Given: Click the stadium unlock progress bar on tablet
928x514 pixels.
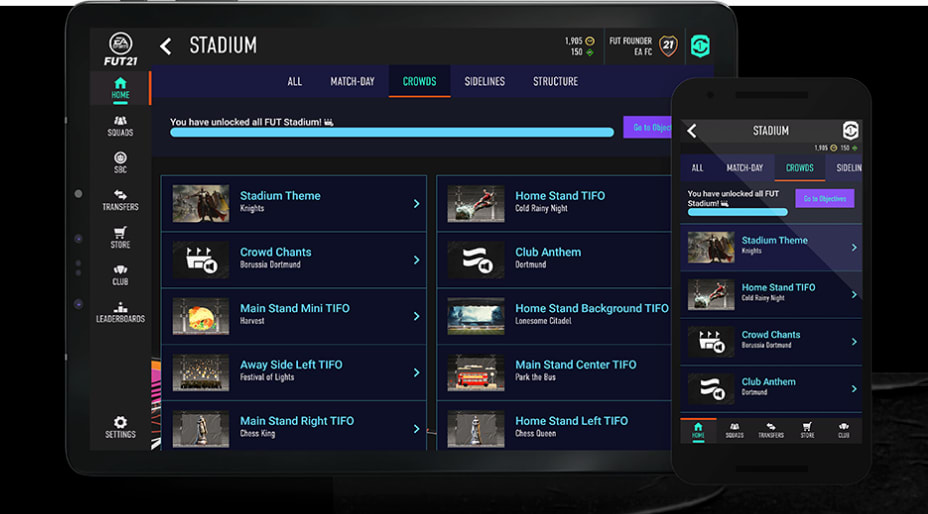Looking at the screenshot, I should tap(391, 132).
